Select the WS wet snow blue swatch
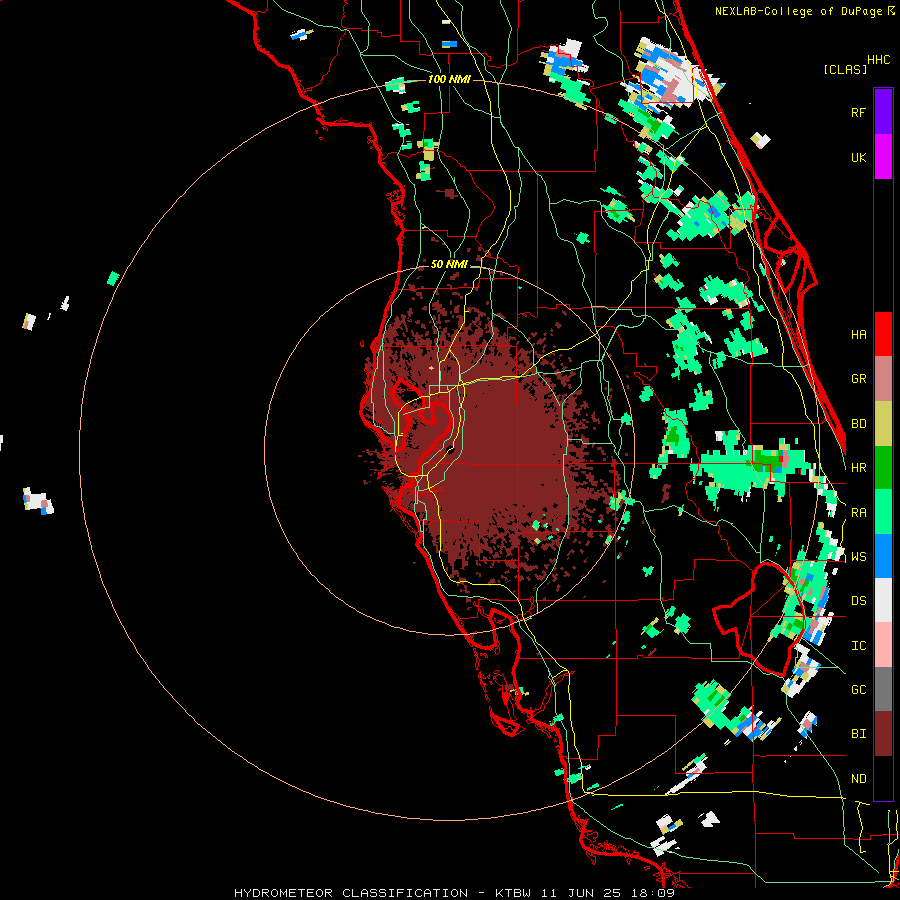The width and height of the screenshot is (900, 900). pyautogui.click(x=883, y=556)
